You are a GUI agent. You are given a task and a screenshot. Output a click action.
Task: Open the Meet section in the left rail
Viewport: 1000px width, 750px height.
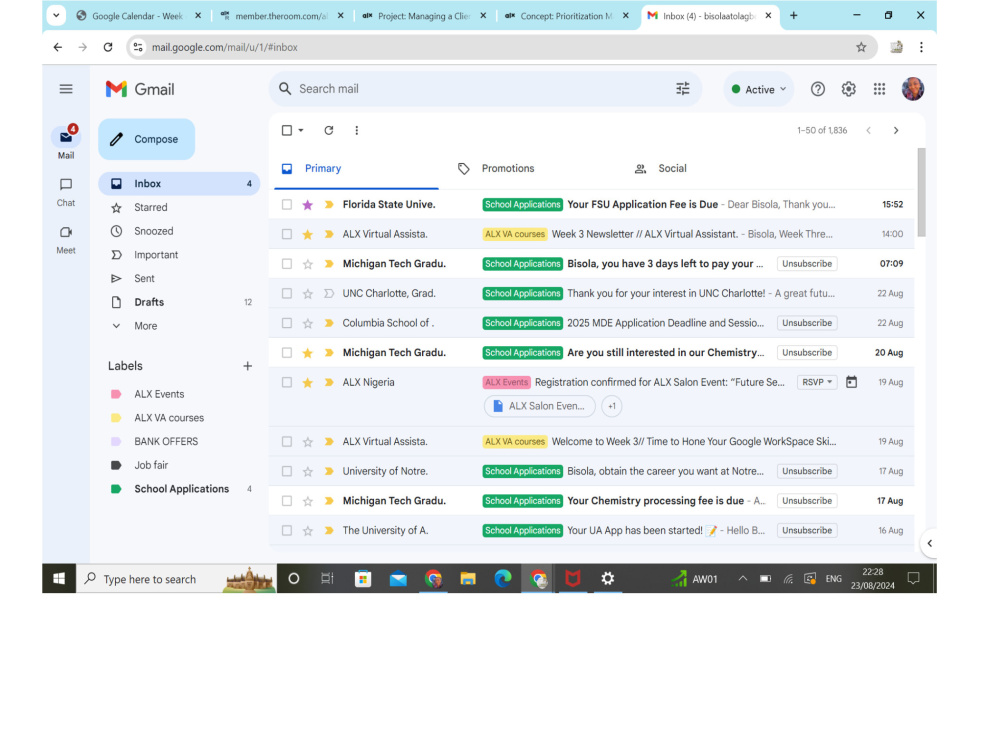coord(66,240)
